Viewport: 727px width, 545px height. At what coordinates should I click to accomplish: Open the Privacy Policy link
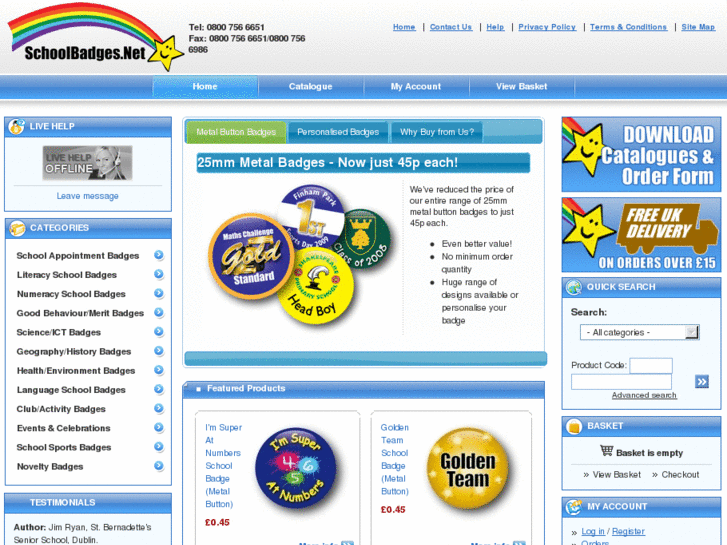pos(547,27)
